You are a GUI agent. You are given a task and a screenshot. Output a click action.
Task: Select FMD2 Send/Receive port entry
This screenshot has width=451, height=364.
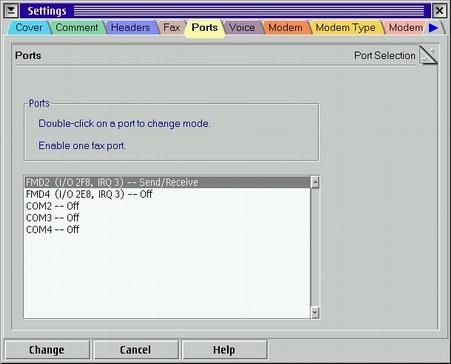[167, 182]
